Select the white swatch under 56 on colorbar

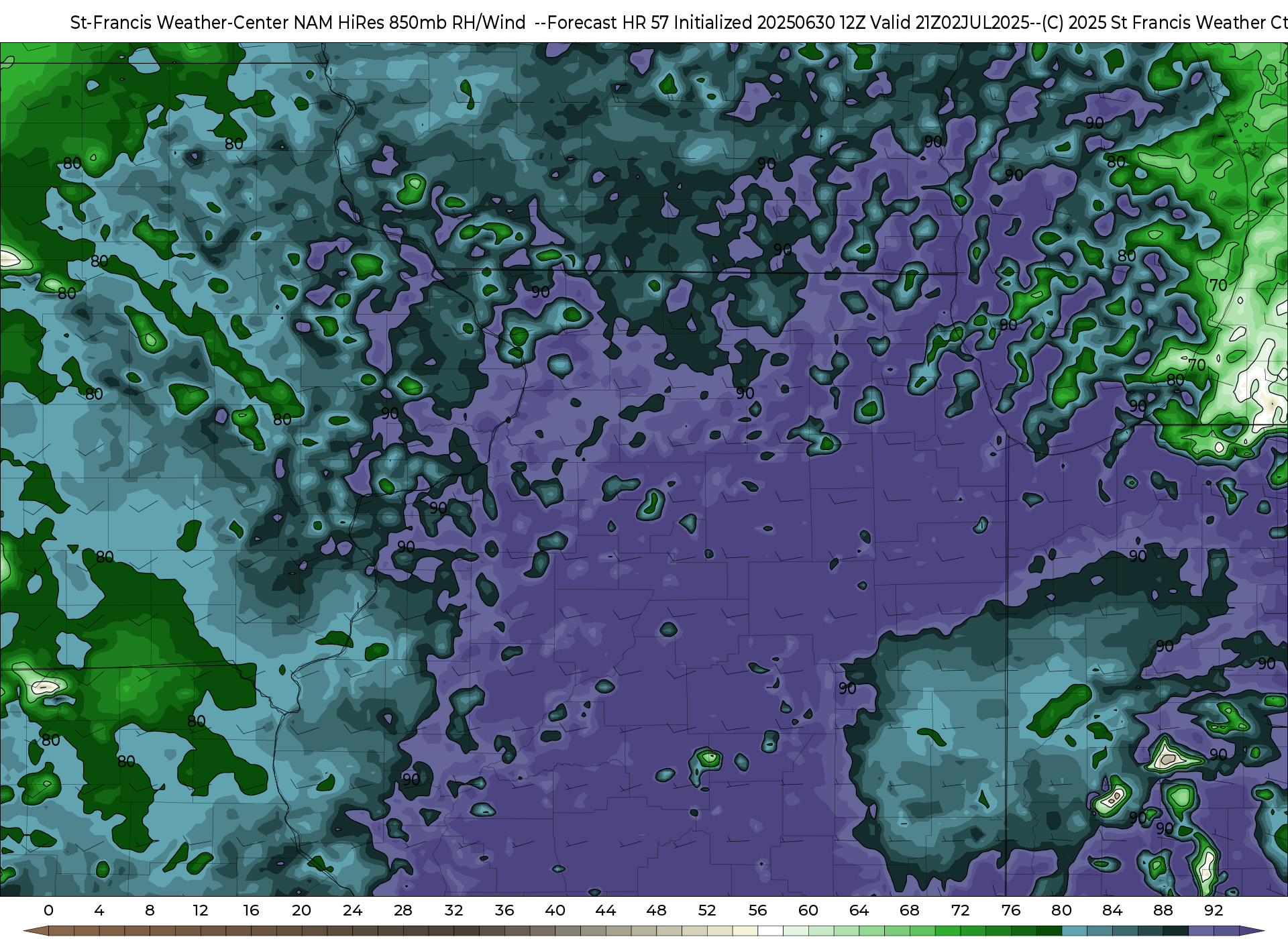770,931
